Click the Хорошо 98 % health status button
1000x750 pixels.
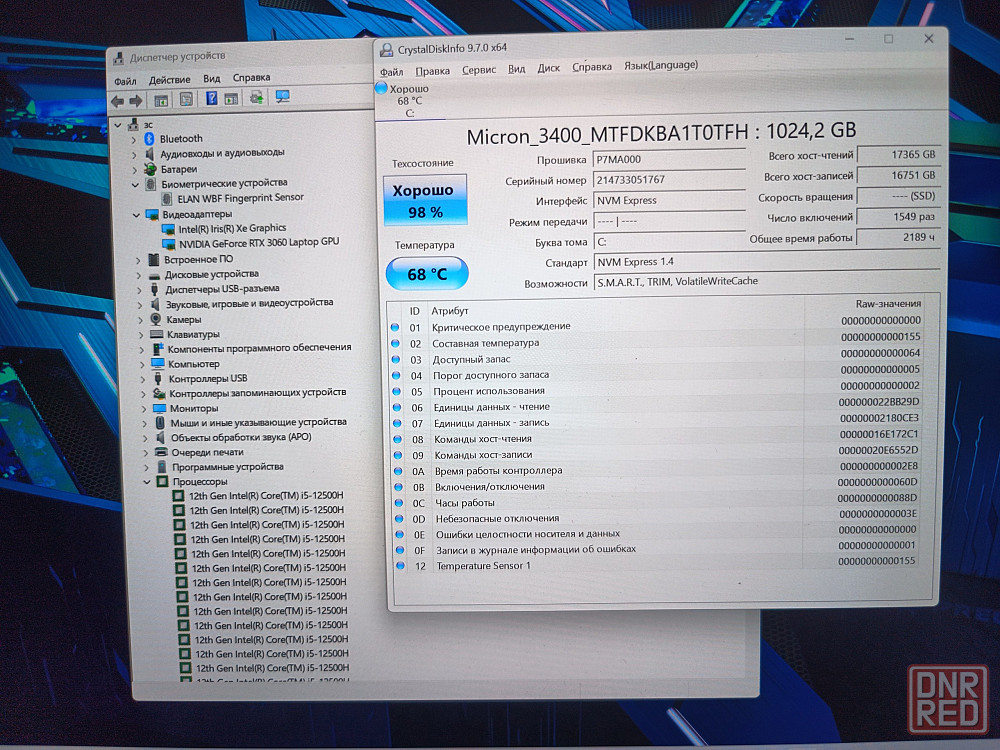click(425, 200)
